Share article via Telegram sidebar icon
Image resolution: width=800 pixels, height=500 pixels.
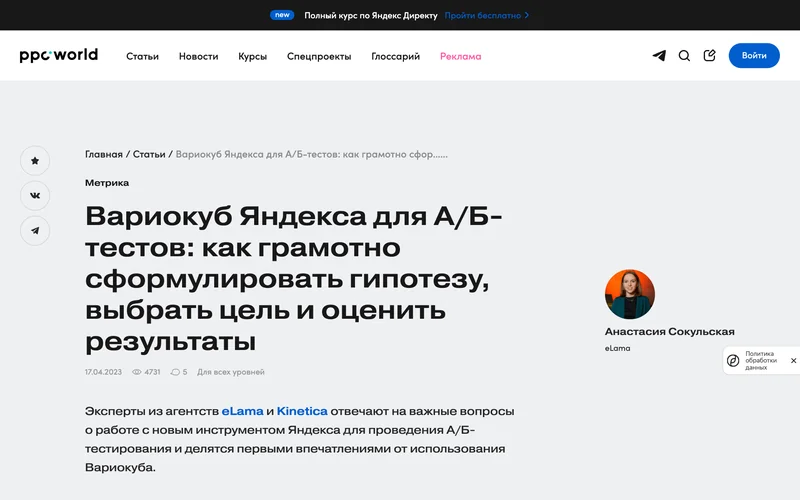point(35,231)
